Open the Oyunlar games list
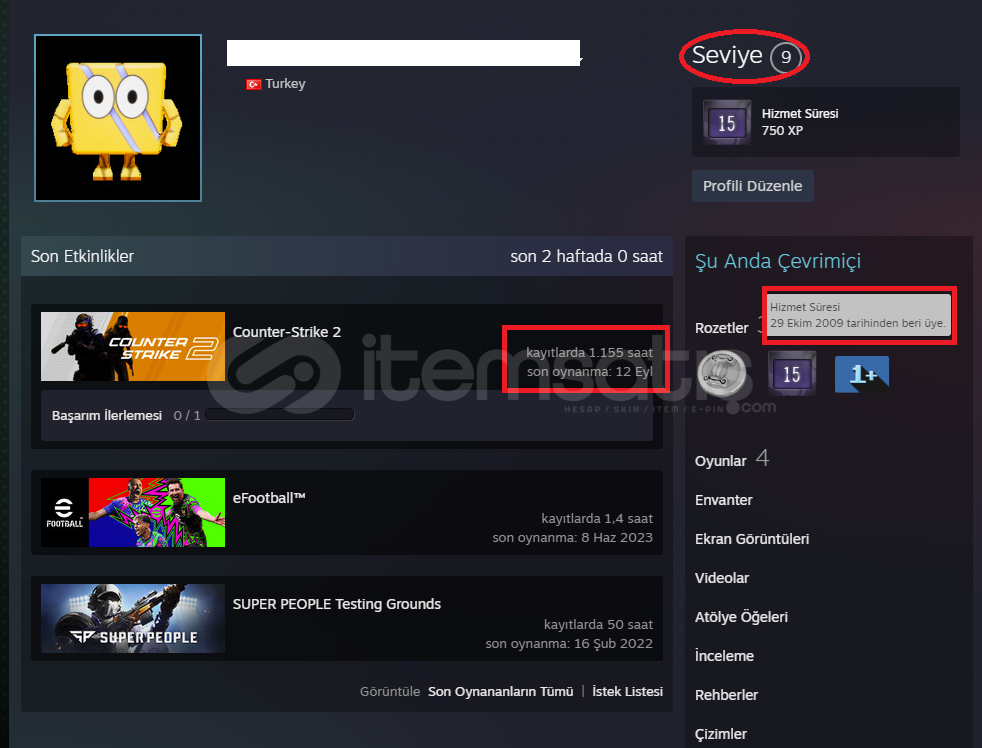This screenshot has width=982, height=748. [721, 461]
